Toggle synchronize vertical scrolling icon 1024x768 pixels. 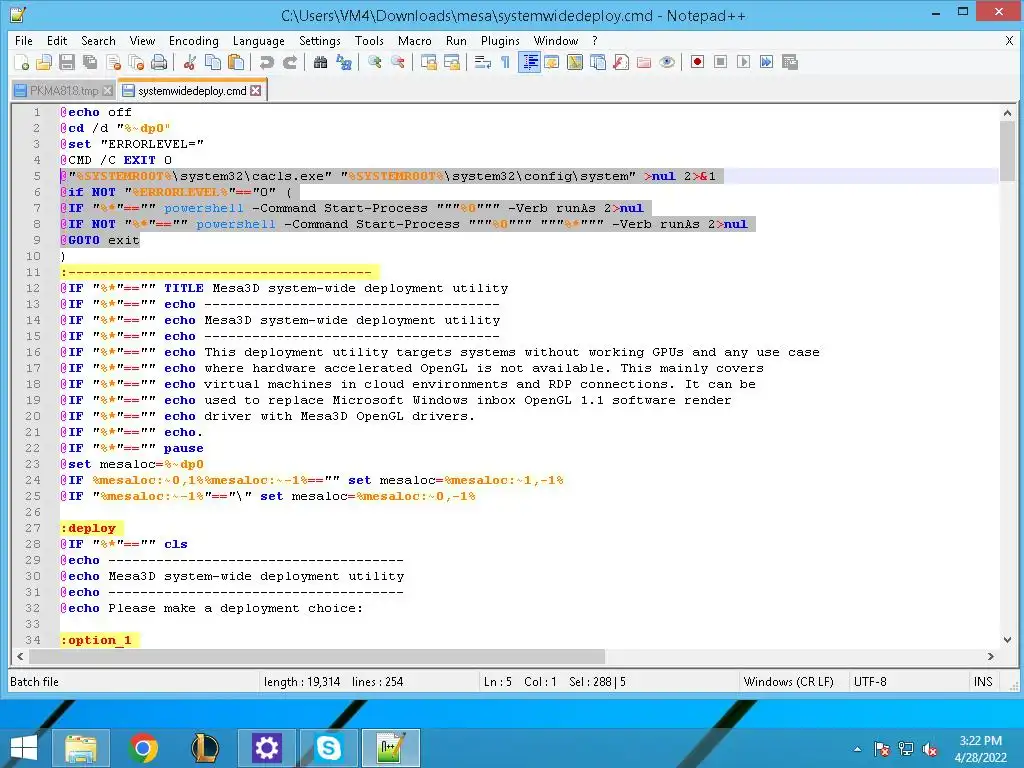[428, 62]
